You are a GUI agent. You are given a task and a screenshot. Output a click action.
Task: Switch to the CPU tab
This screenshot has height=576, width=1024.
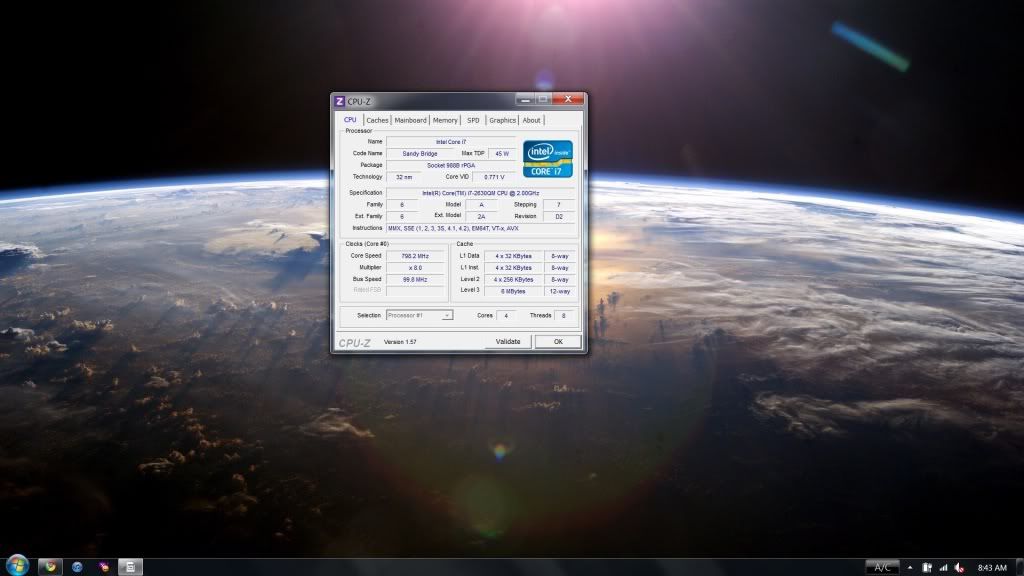coord(351,120)
